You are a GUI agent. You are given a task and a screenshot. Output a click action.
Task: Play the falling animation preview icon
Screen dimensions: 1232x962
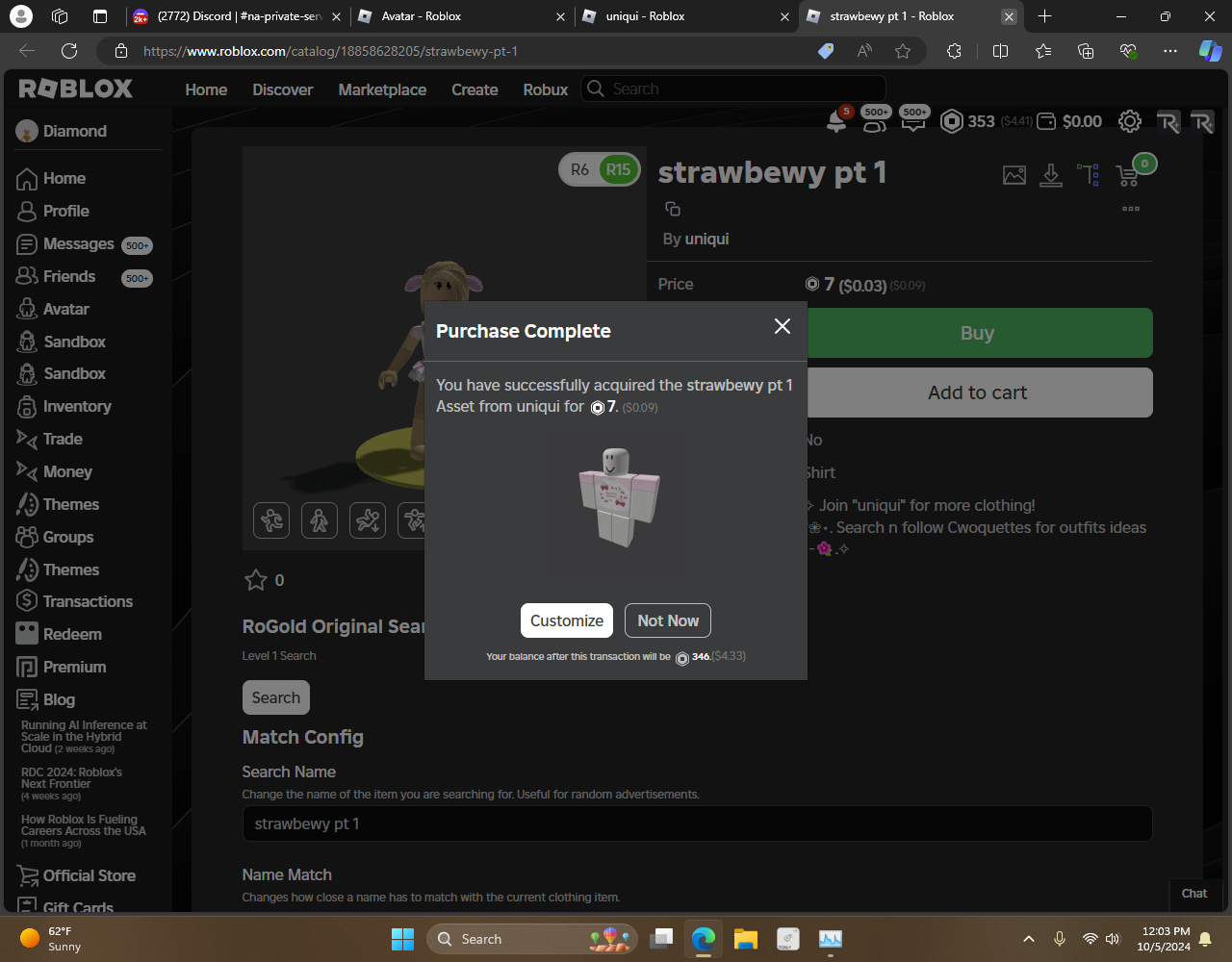coord(368,520)
